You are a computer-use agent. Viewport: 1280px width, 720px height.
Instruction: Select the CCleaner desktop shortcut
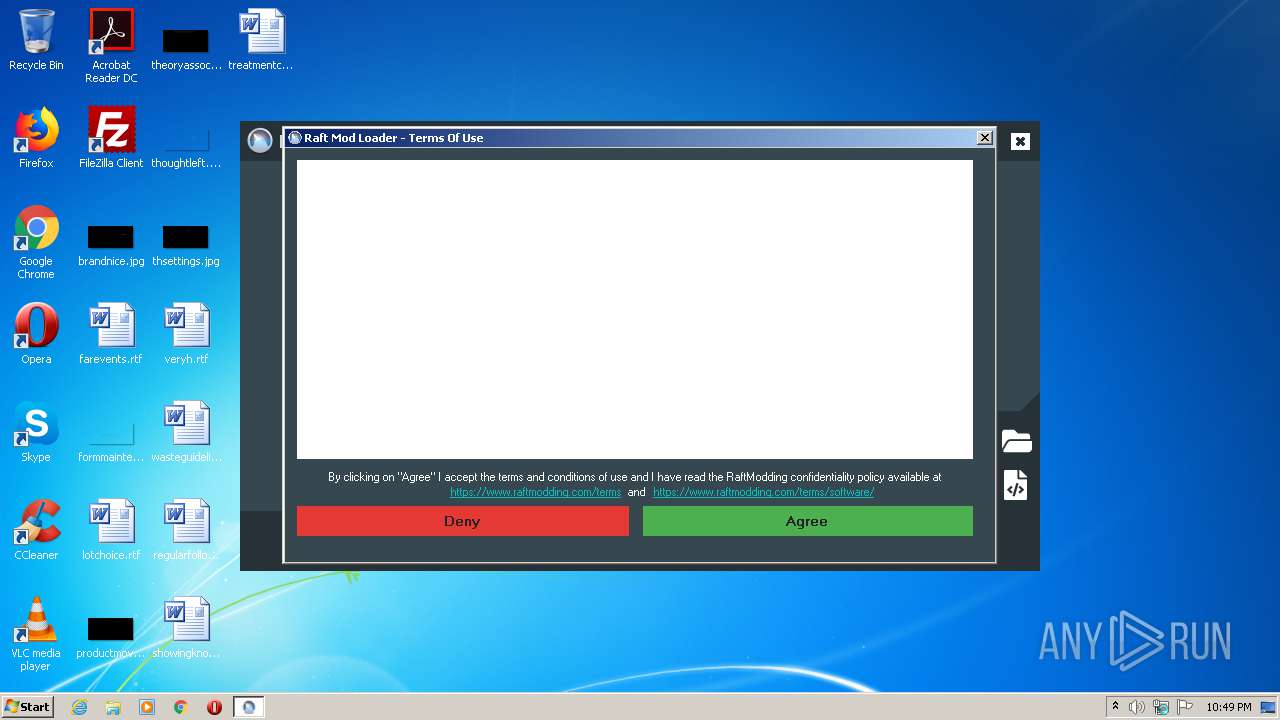coord(36,530)
